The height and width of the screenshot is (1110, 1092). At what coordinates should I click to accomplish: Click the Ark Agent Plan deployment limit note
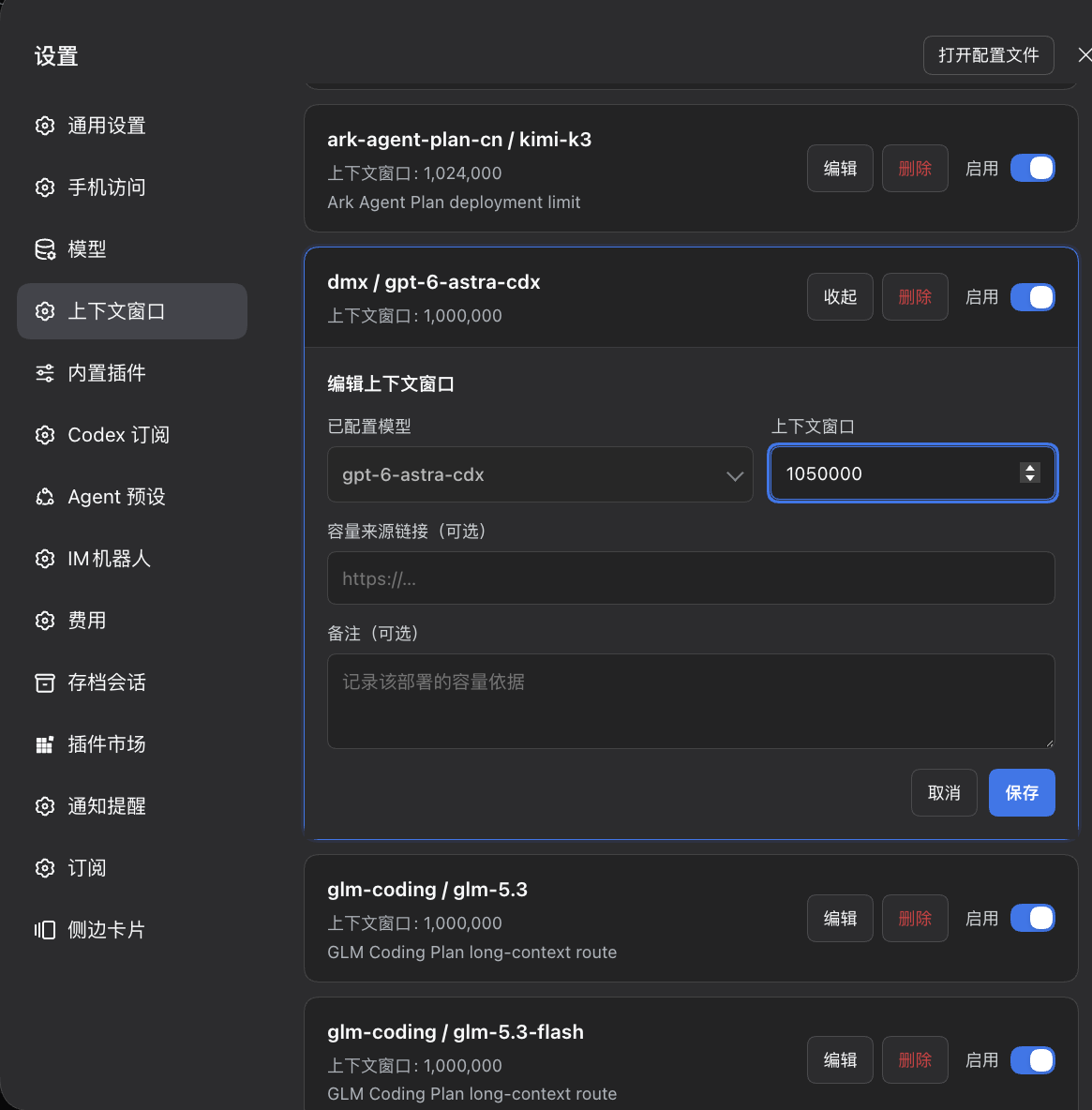click(x=454, y=202)
